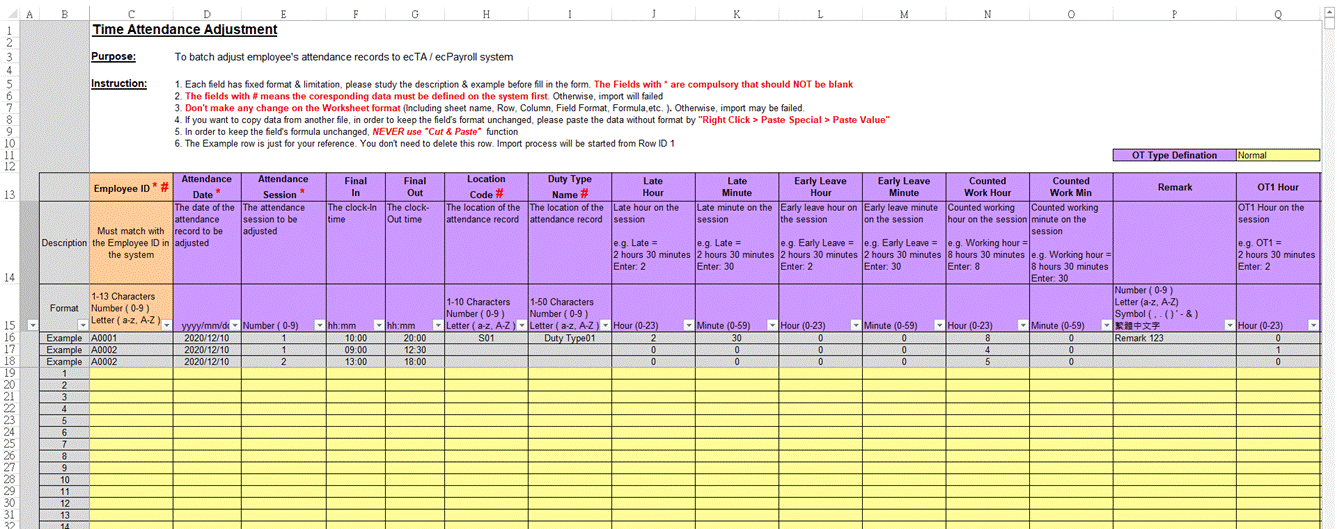Click the Time Attendance Adjustment title
This screenshot has width=1337, height=529.
(184, 30)
